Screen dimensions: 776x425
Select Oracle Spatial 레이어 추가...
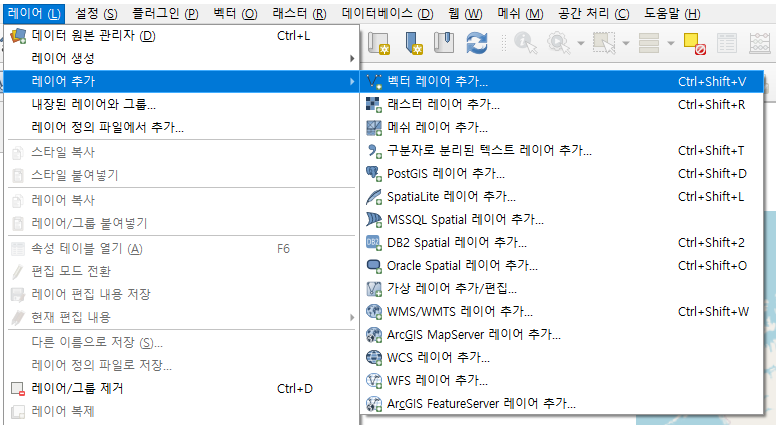pyautogui.click(x=562, y=265)
